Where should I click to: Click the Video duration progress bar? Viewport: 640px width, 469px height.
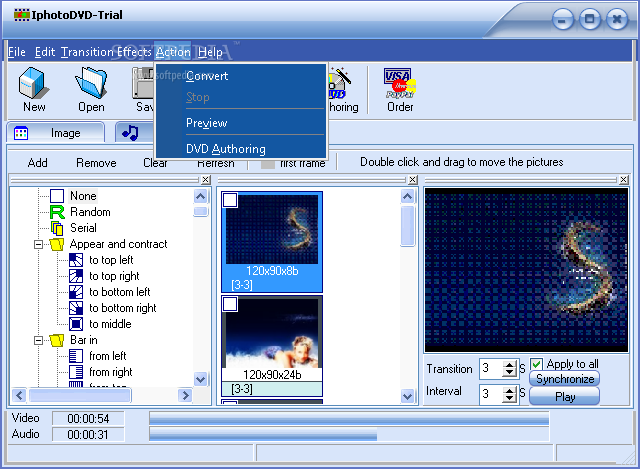349,418
